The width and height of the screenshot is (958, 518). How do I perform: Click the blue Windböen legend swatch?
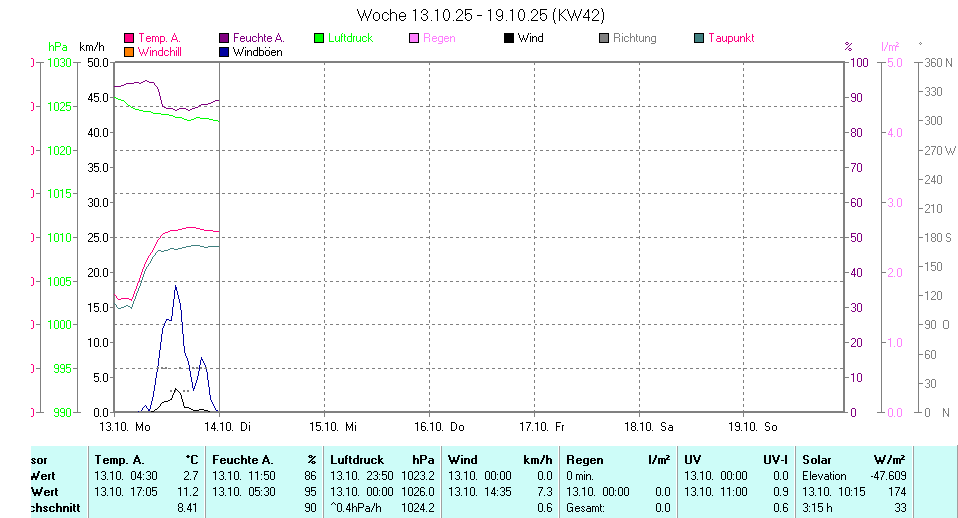click(x=224, y=52)
